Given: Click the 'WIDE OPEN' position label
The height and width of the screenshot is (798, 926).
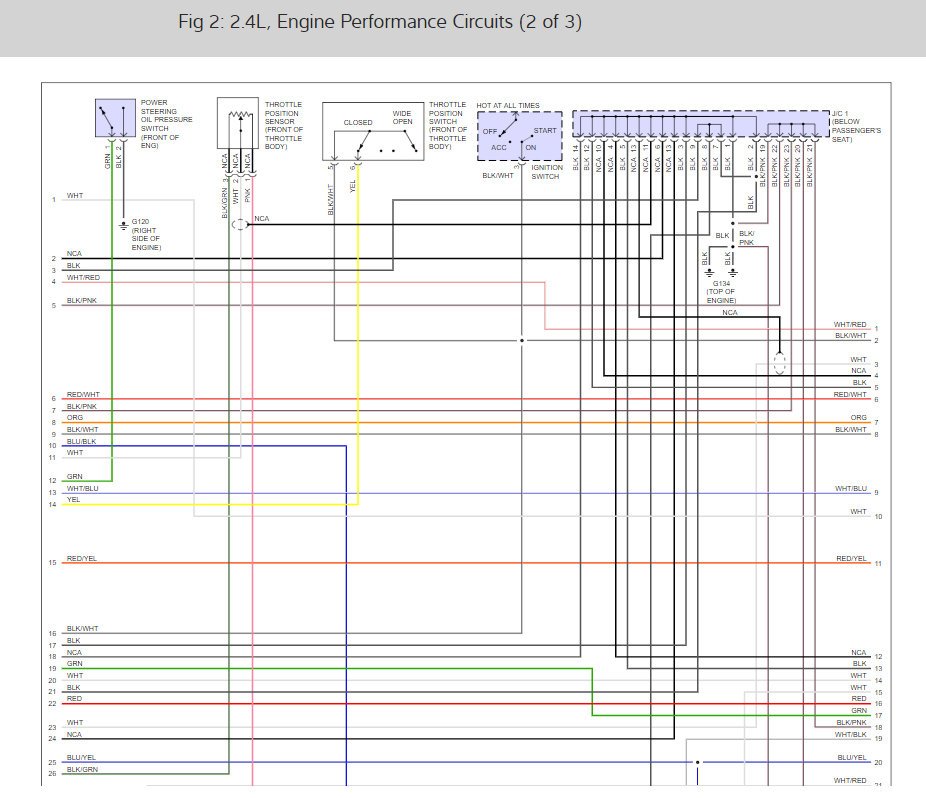Looking at the screenshot, I should 402,118.
